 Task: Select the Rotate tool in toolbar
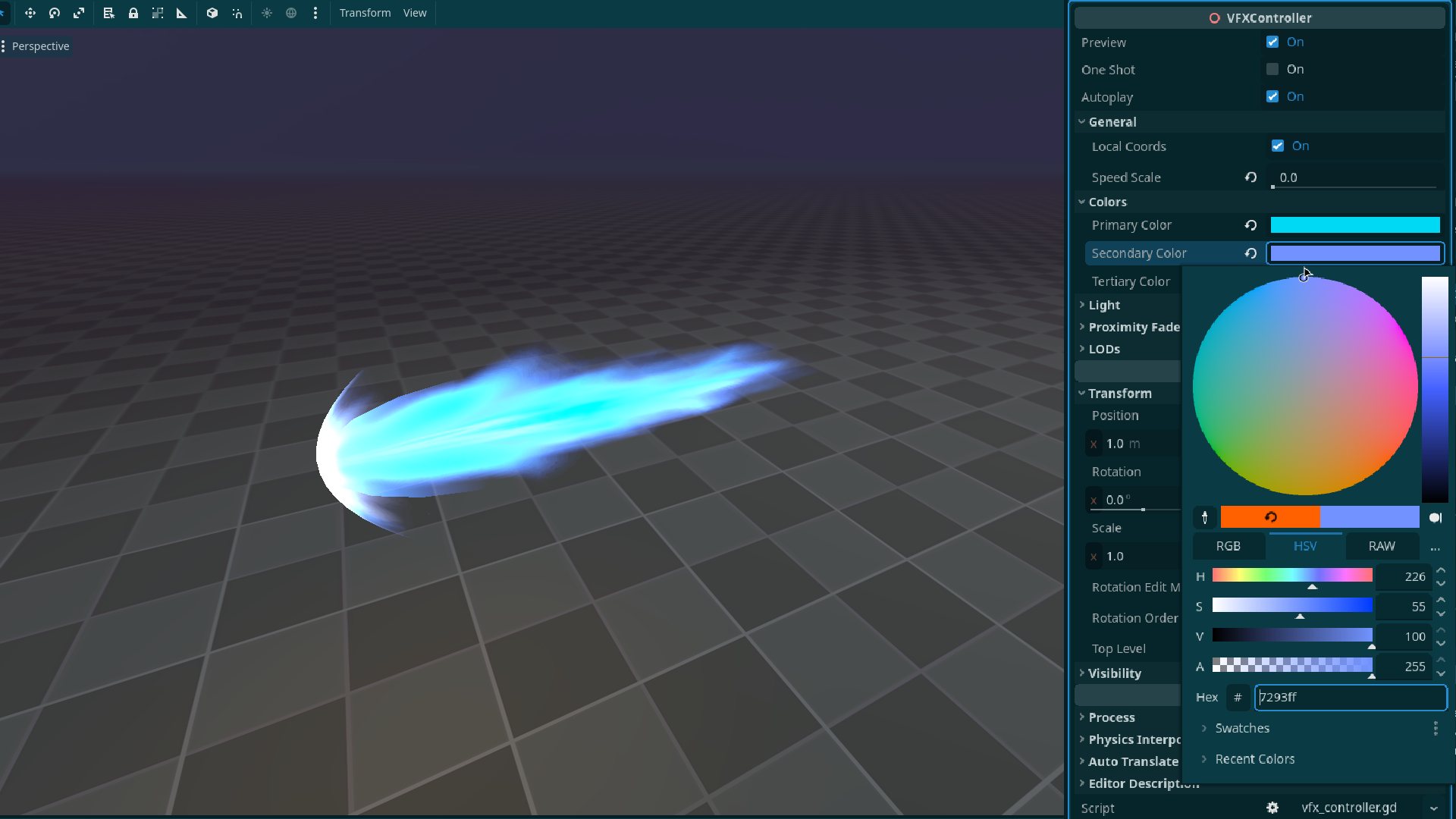[x=55, y=13]
